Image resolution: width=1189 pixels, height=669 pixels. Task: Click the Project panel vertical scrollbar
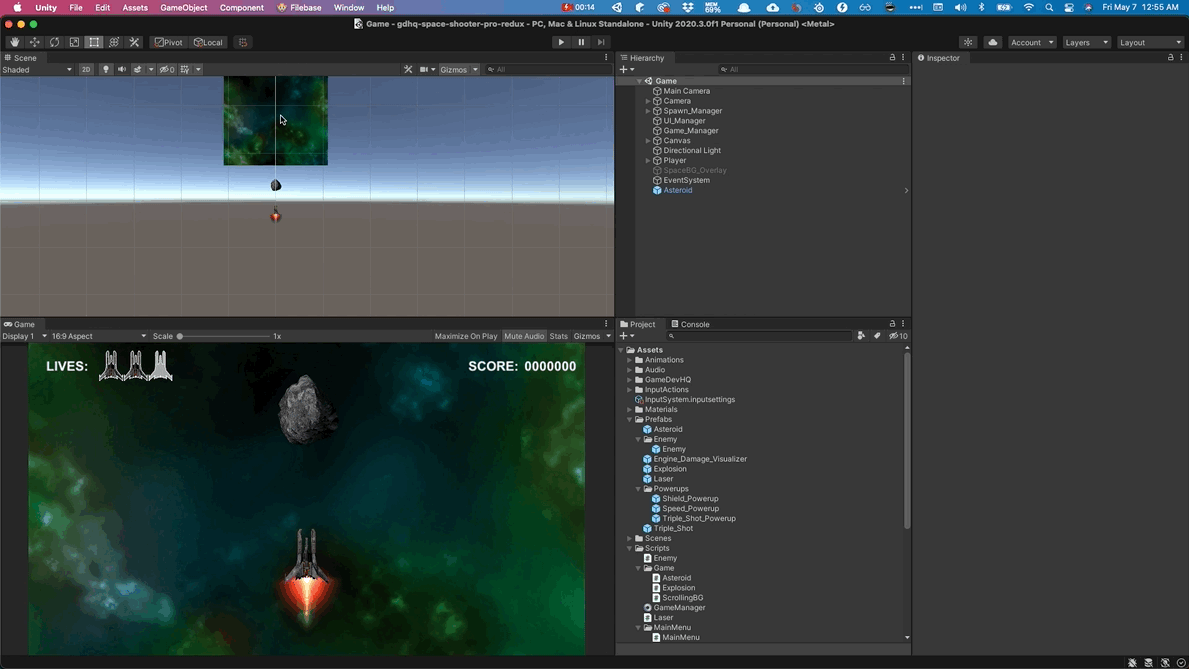tap(907, 440)
